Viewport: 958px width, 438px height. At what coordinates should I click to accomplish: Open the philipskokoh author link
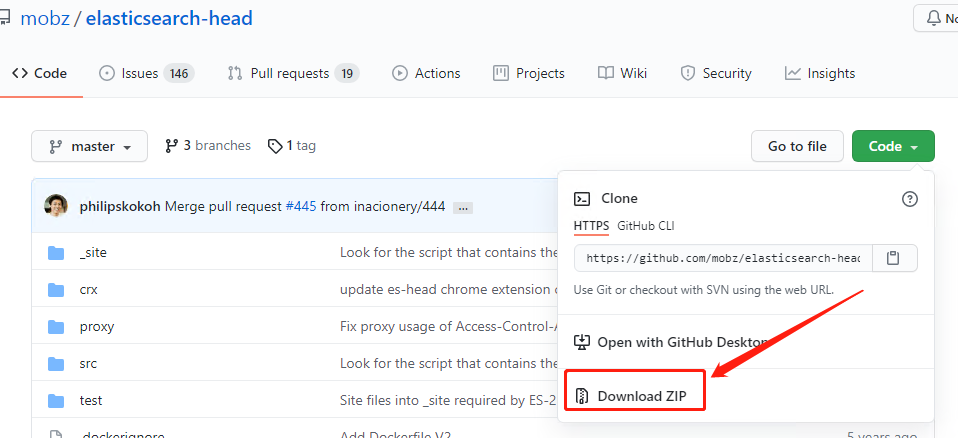click(x=120, y=206)
